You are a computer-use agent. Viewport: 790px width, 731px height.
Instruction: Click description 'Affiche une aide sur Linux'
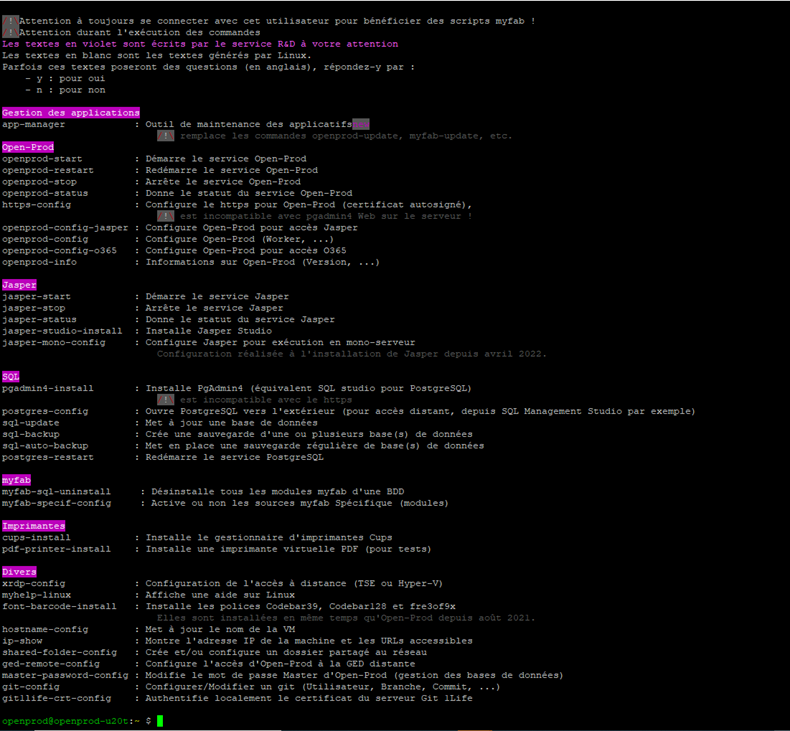point(220,595)
